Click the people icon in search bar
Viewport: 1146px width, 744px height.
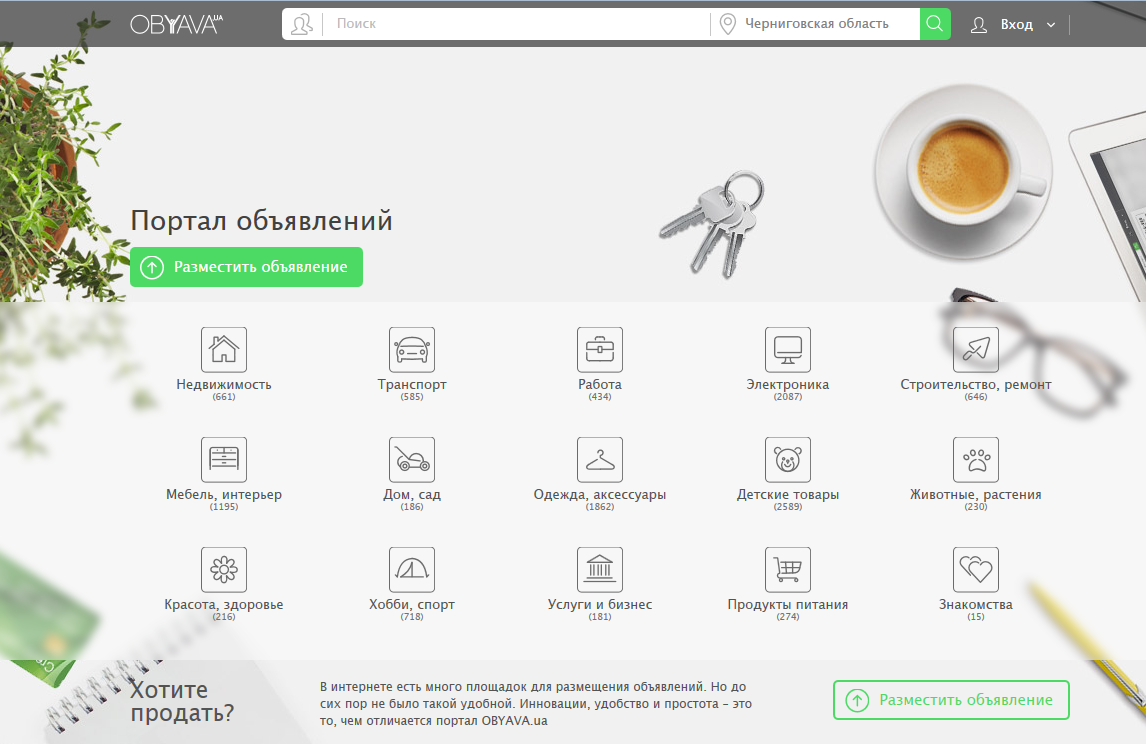301,24
